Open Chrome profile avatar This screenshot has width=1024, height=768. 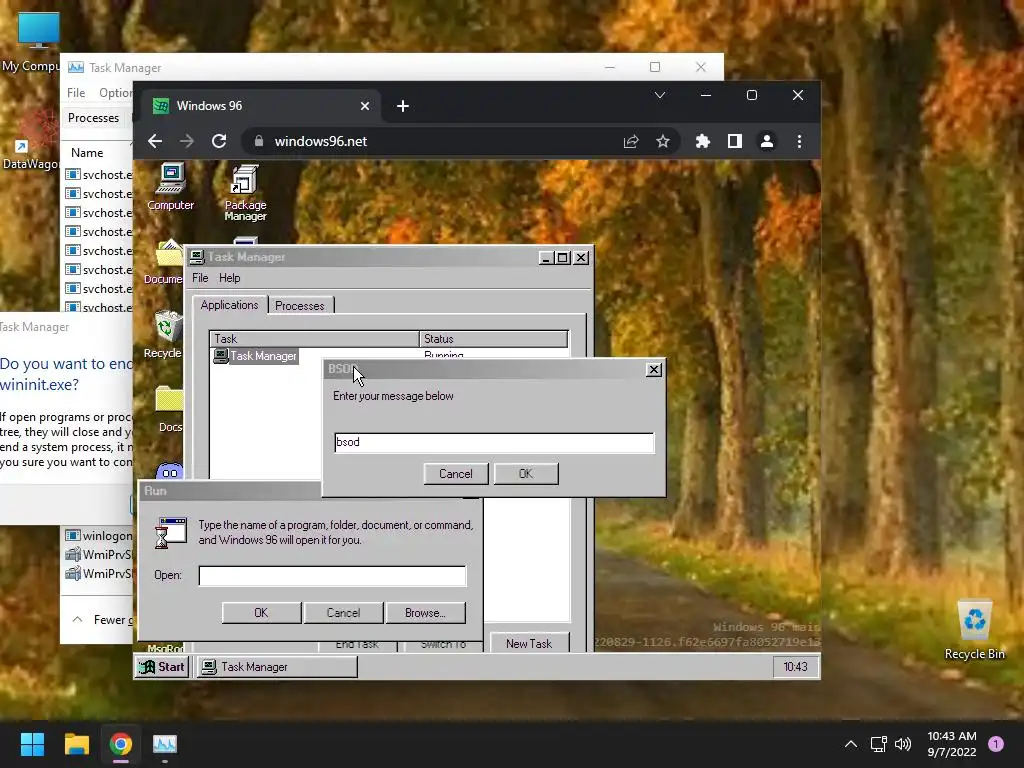point(767,141)
